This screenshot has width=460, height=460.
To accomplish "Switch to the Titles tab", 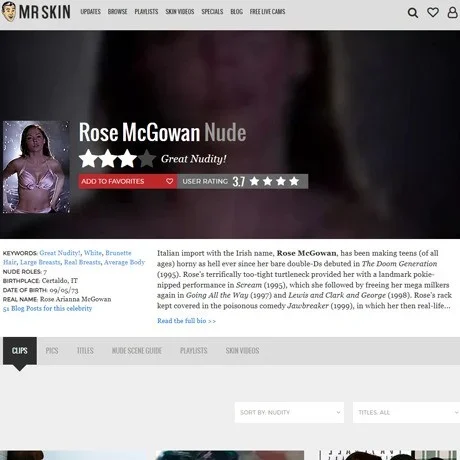I will 85,351.
